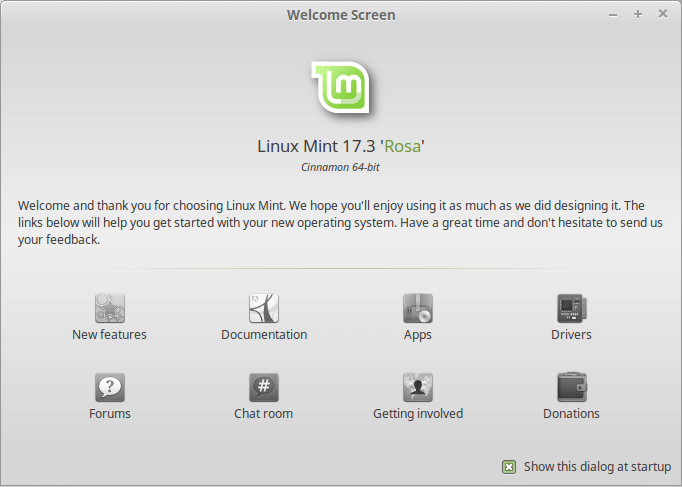Click the New features label
Viewport: 682px width, 487px height.
110,334
